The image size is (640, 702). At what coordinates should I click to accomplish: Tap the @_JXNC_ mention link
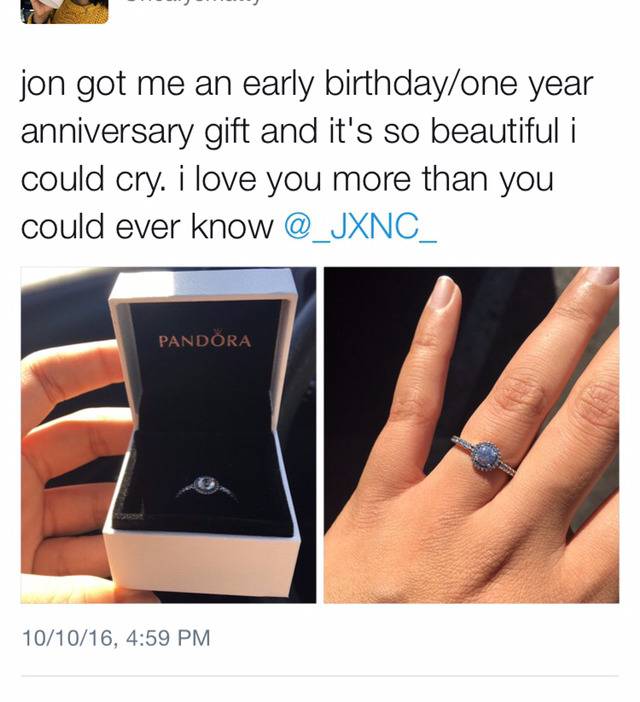point(360,226)
